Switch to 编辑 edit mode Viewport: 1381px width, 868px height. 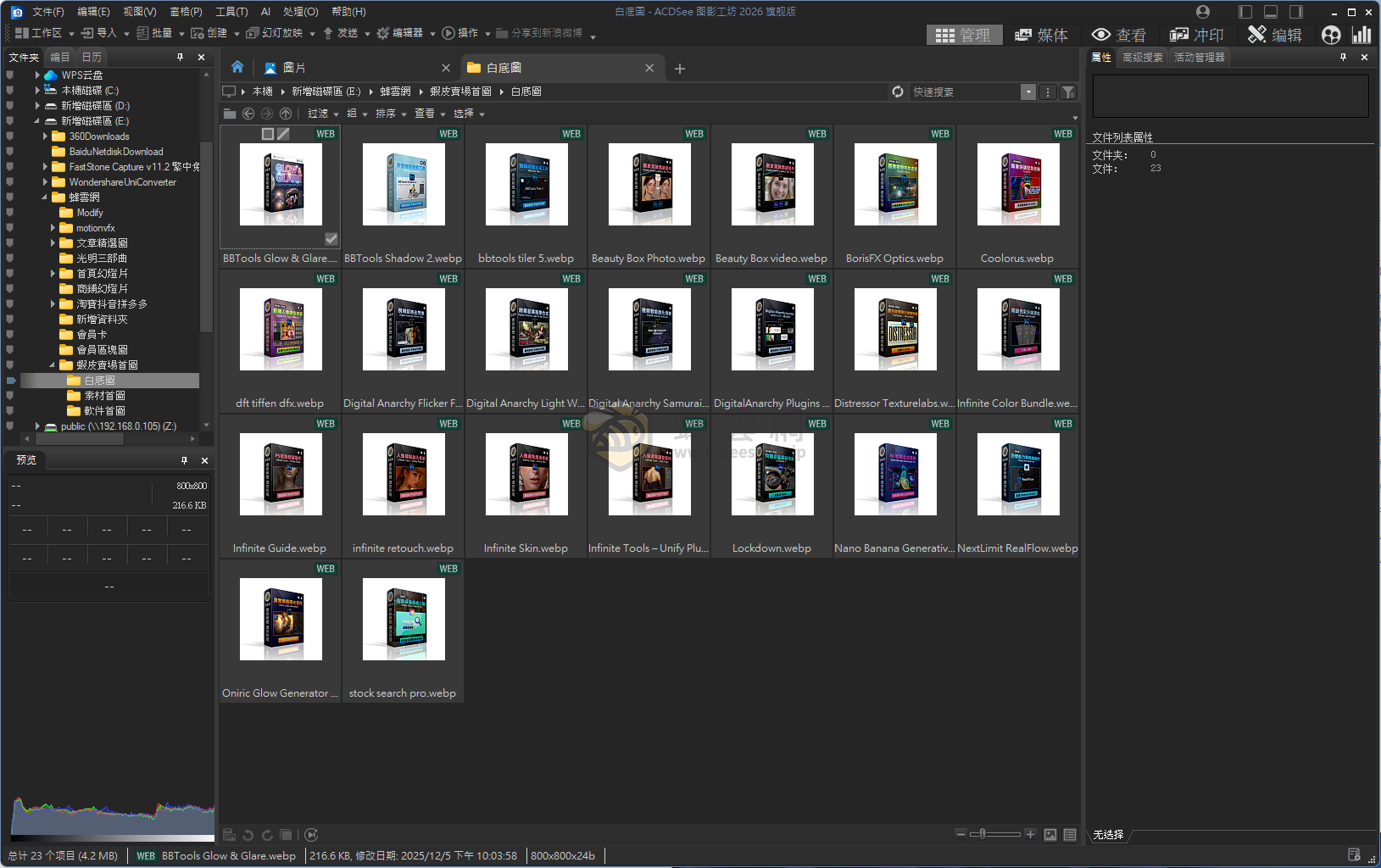pos(1275,35)
